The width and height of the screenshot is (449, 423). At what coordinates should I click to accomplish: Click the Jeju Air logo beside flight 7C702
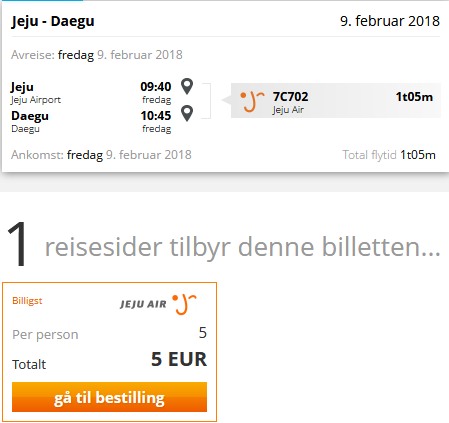(252, 101)
